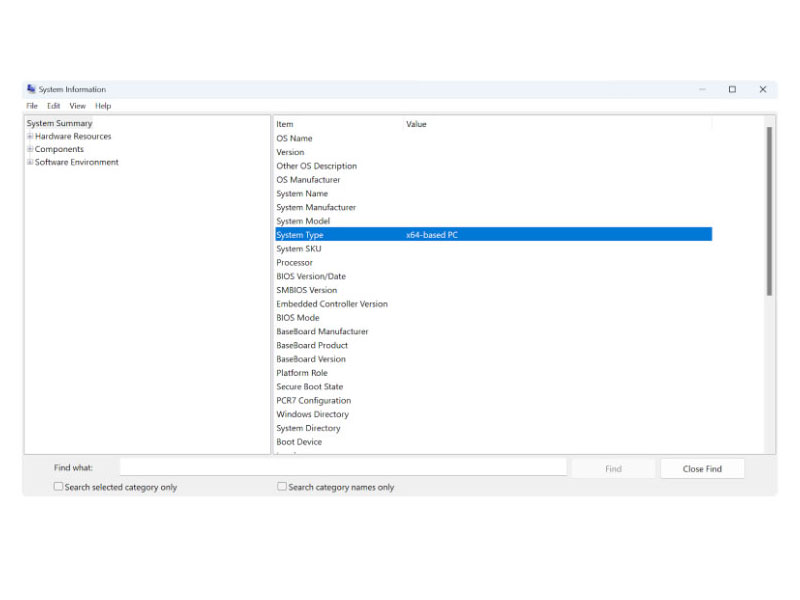The height and width of the screenshot is (600, 800).
Task: Click the System Information app icon in title bar
Action: [x=31, y=89]
